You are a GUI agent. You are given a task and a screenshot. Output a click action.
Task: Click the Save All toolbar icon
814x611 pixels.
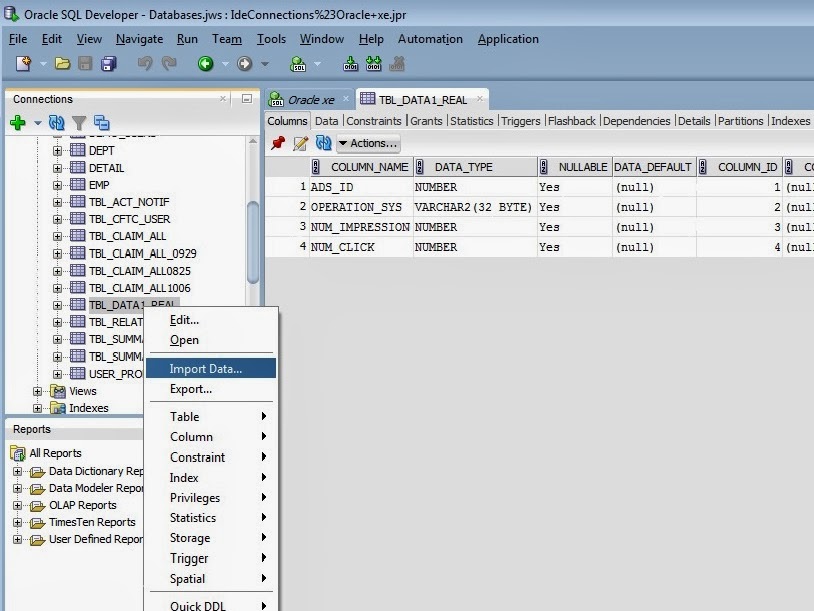click(x=108, y=64)
